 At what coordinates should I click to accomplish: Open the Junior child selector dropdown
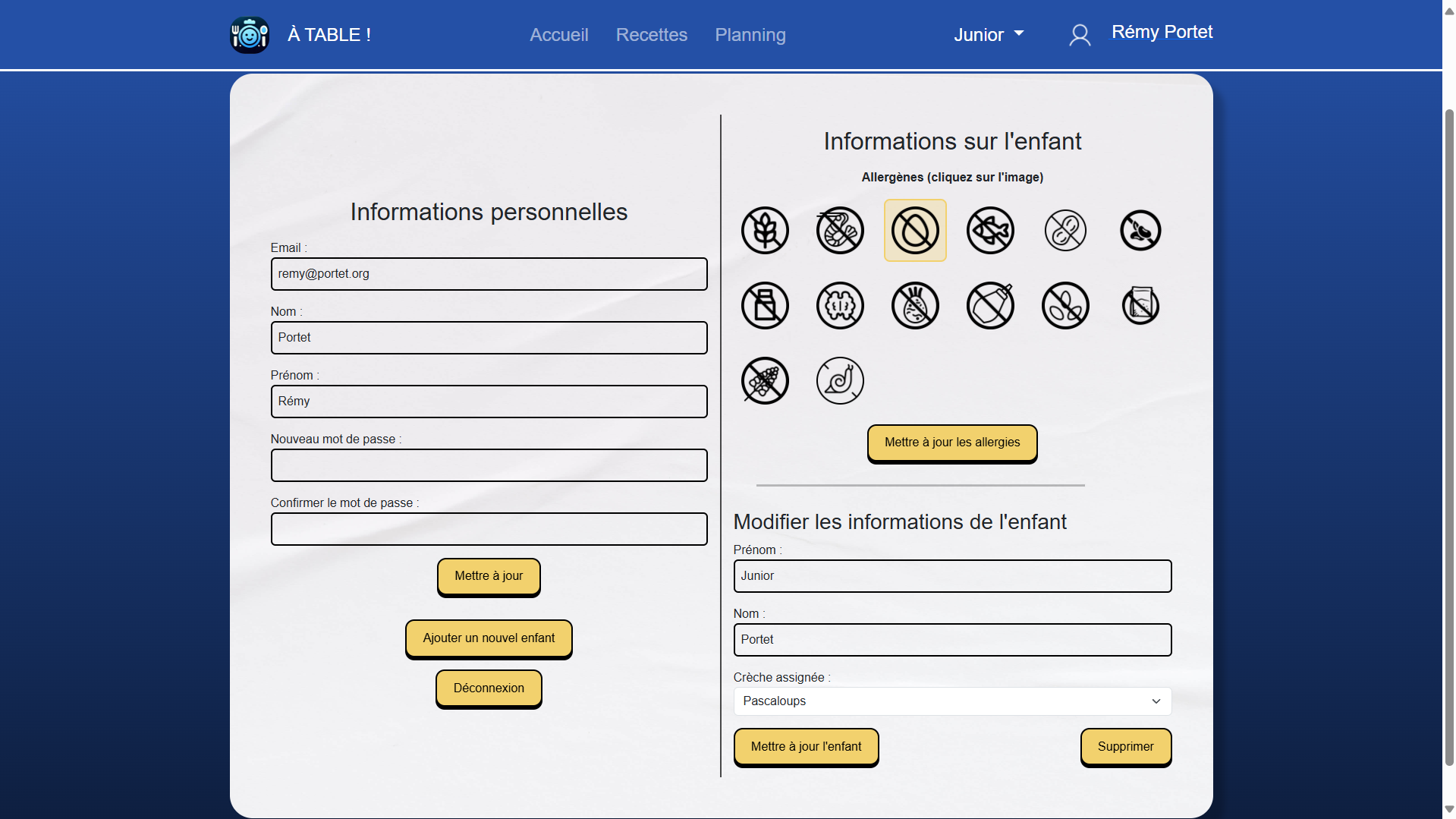coord(989,35)
